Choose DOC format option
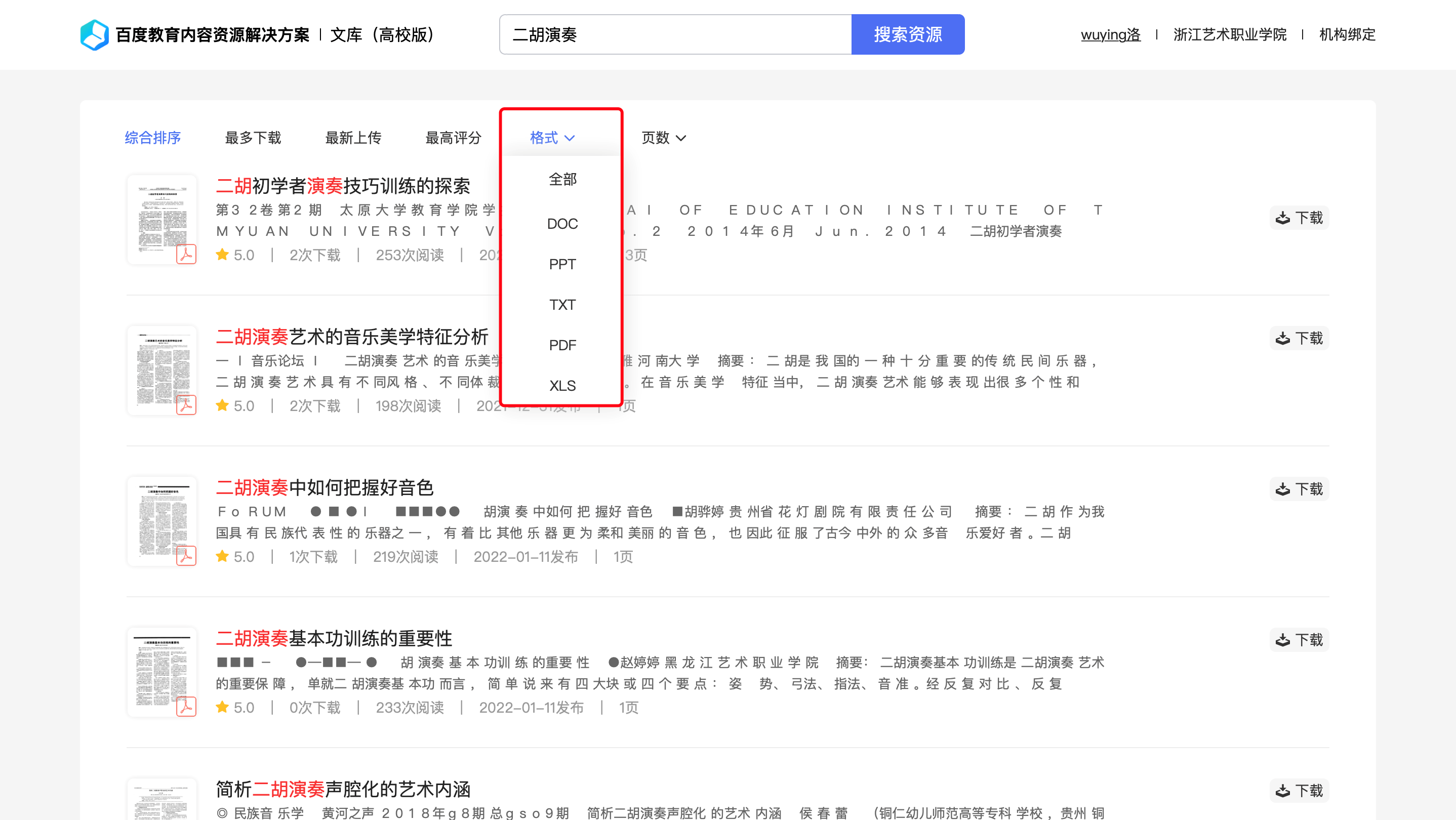The image size is (1456, 820). click(562, 224)
